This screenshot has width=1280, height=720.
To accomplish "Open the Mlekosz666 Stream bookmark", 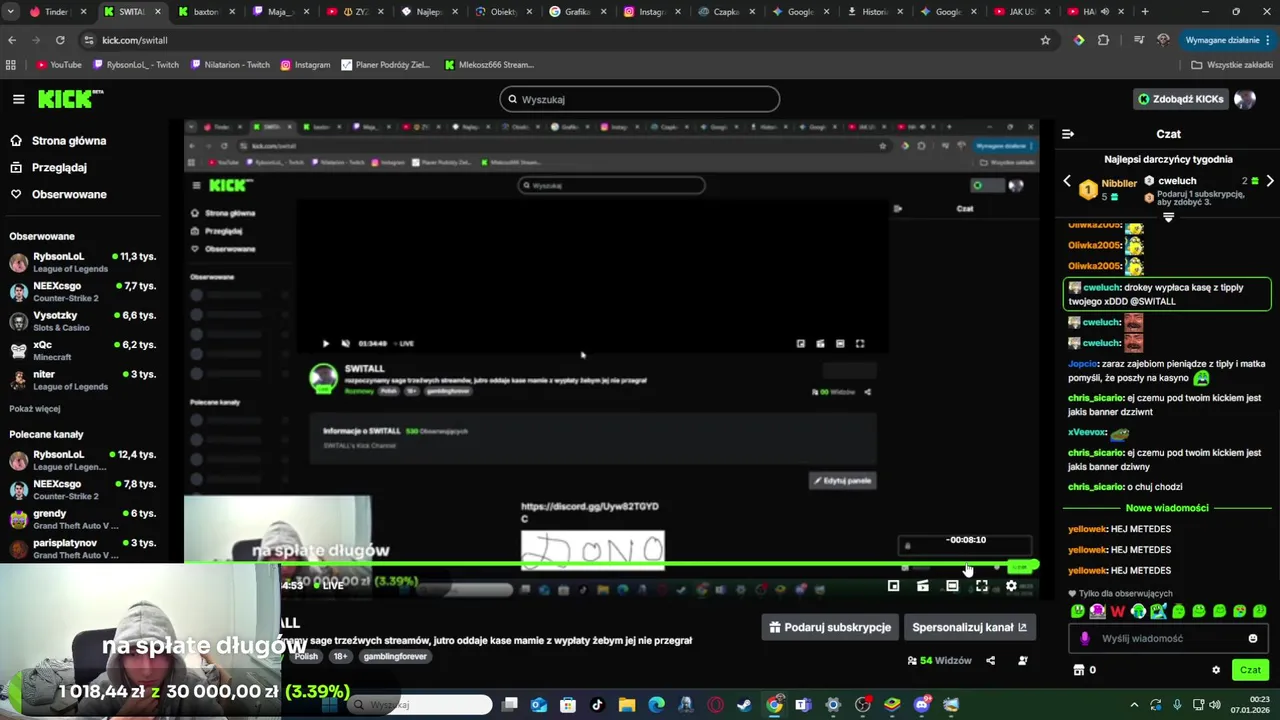I will click(489, 65).
